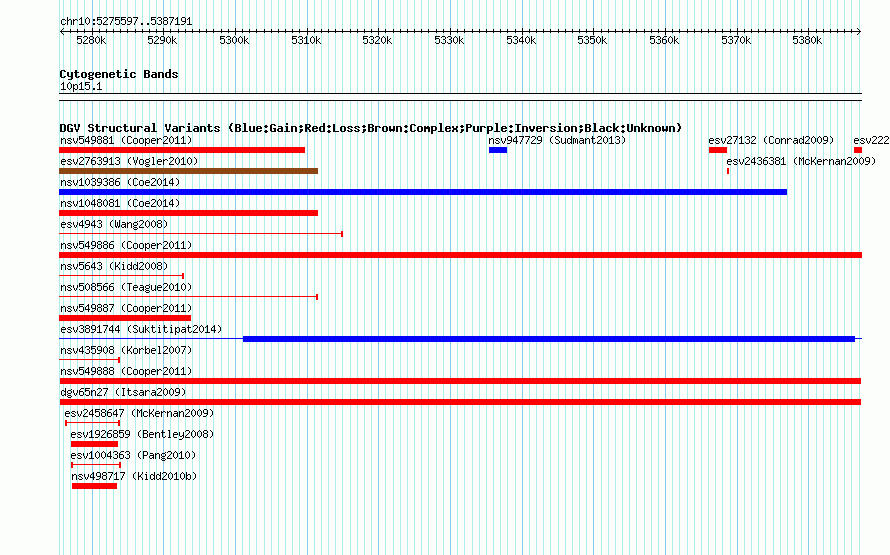Viewport: 890px width, 555px height.
Task: Click the thick blue bar of esv3891744
Action: [549, 339]
